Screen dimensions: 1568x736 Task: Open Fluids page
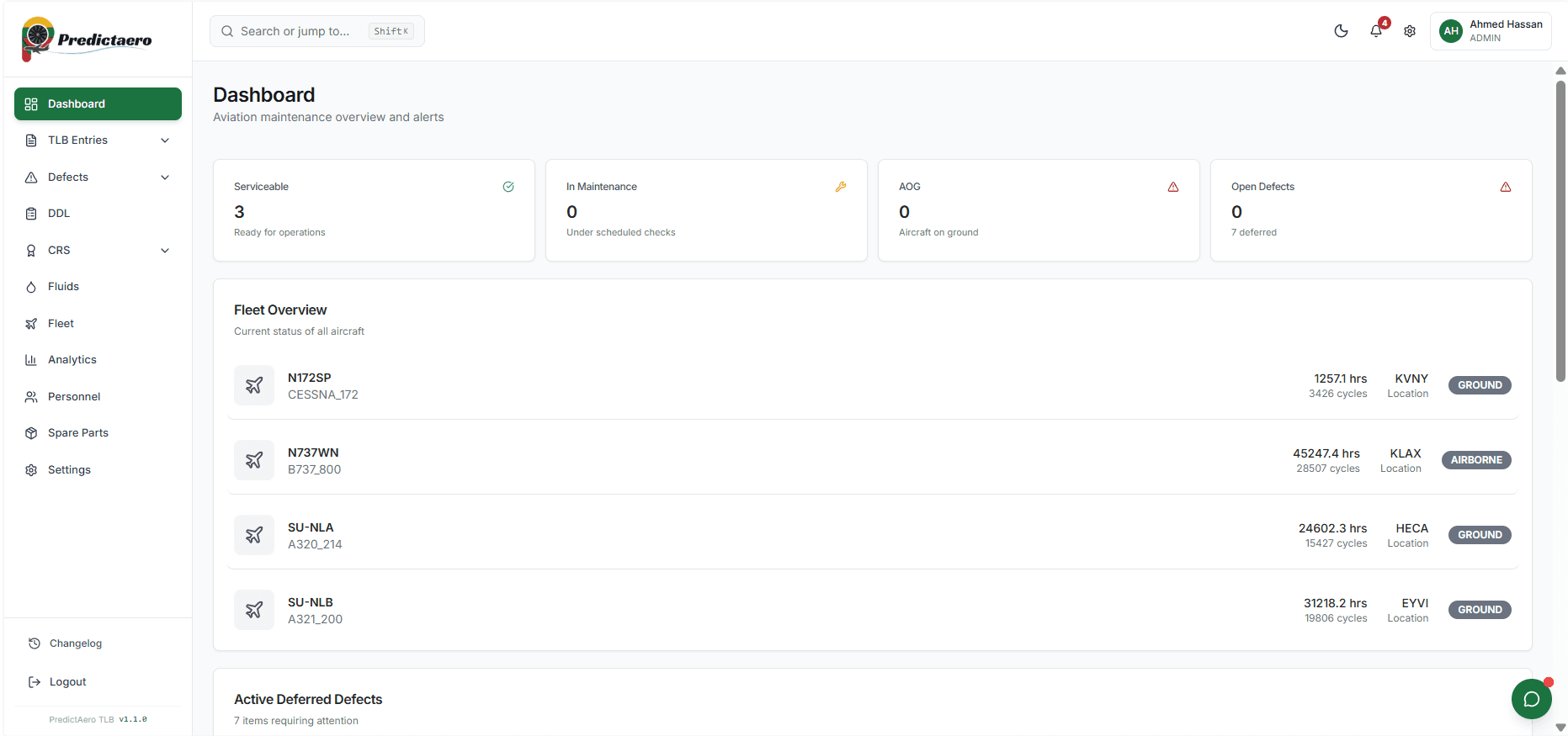click(98, 287)
